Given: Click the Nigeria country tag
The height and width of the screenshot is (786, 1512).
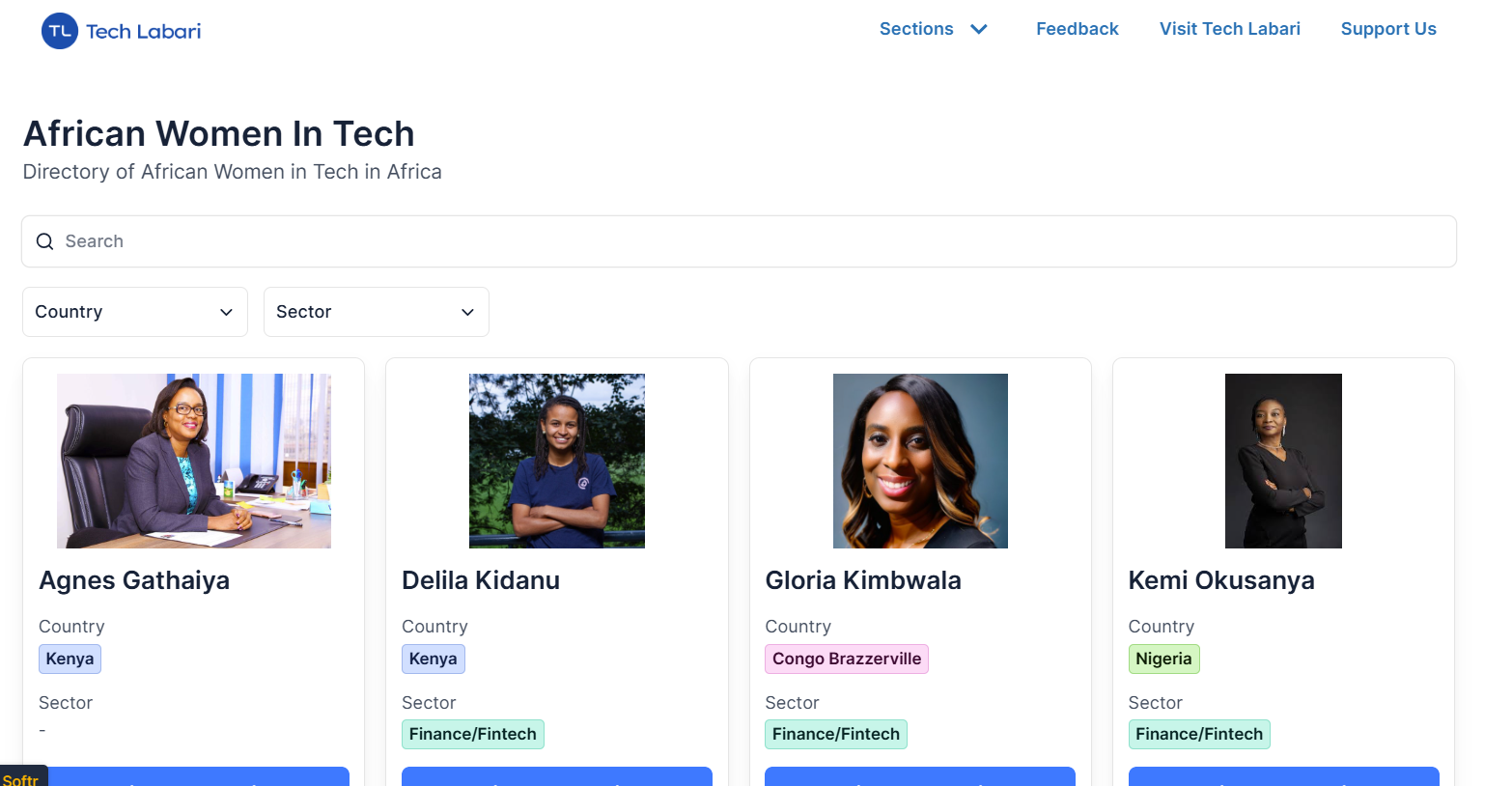Looking at the screenshot, I should [x=1163, y=659].
